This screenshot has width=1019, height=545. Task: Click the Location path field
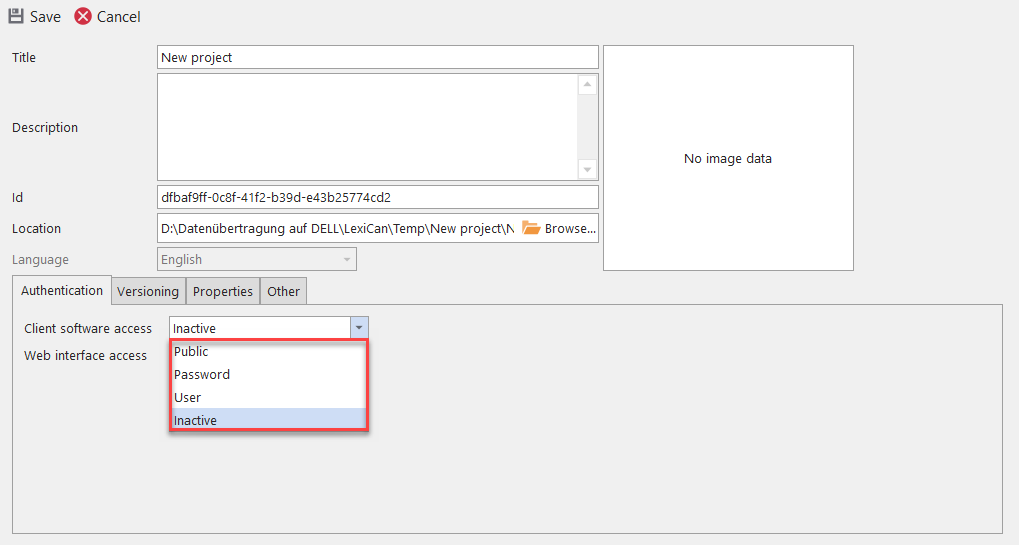(x=337, y=229)
